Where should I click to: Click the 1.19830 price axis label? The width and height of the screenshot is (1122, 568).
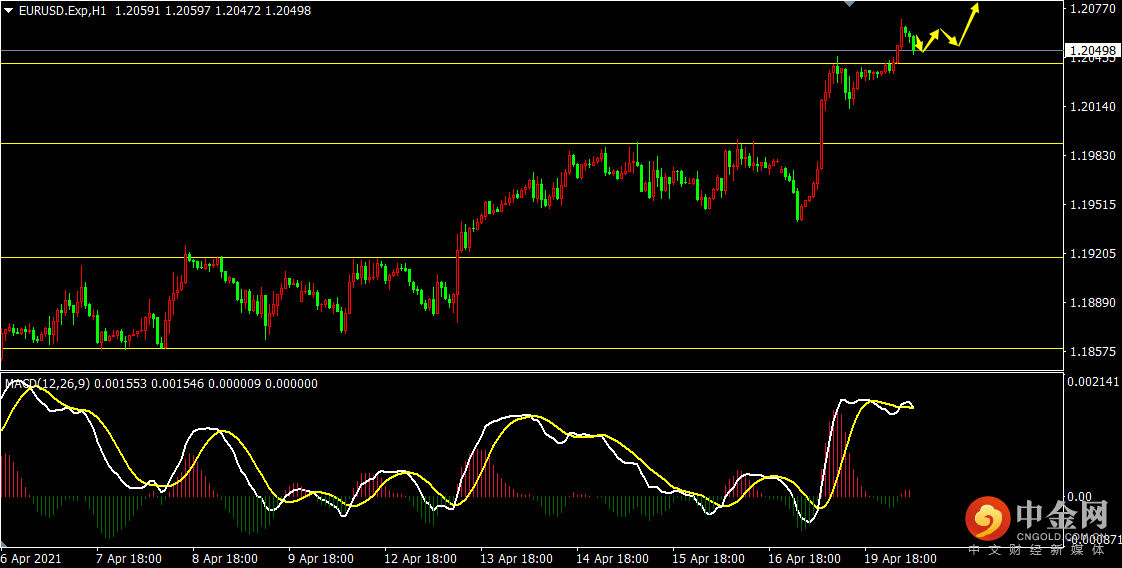1092,156
